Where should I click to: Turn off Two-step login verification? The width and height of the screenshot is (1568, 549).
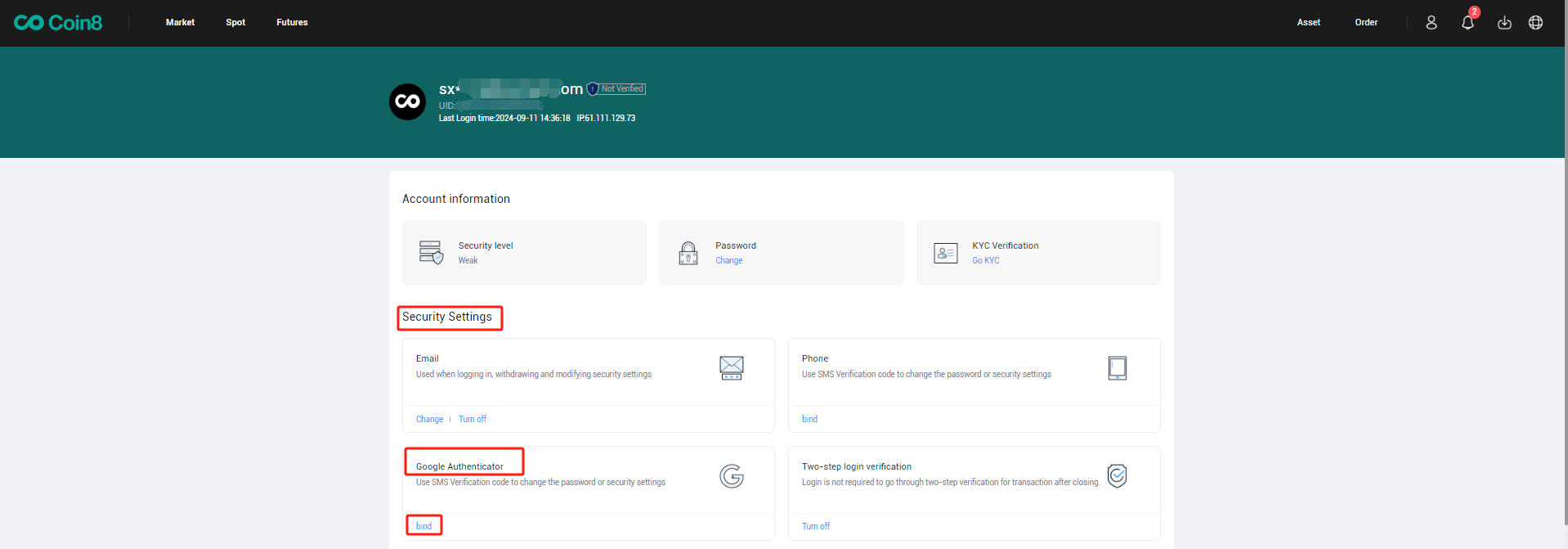click(x=815, y=526)
